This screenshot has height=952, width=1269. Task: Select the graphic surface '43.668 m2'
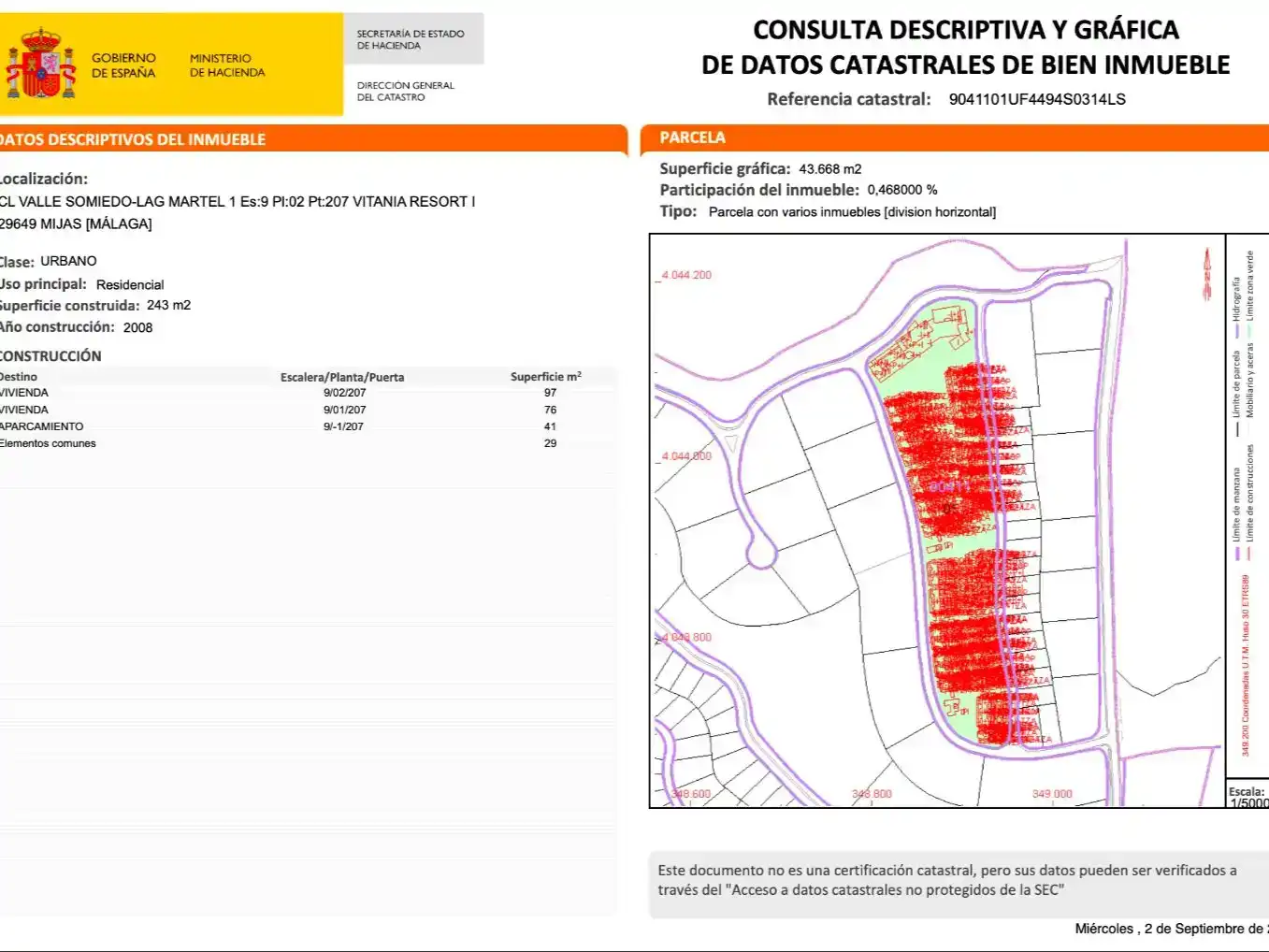830,169
